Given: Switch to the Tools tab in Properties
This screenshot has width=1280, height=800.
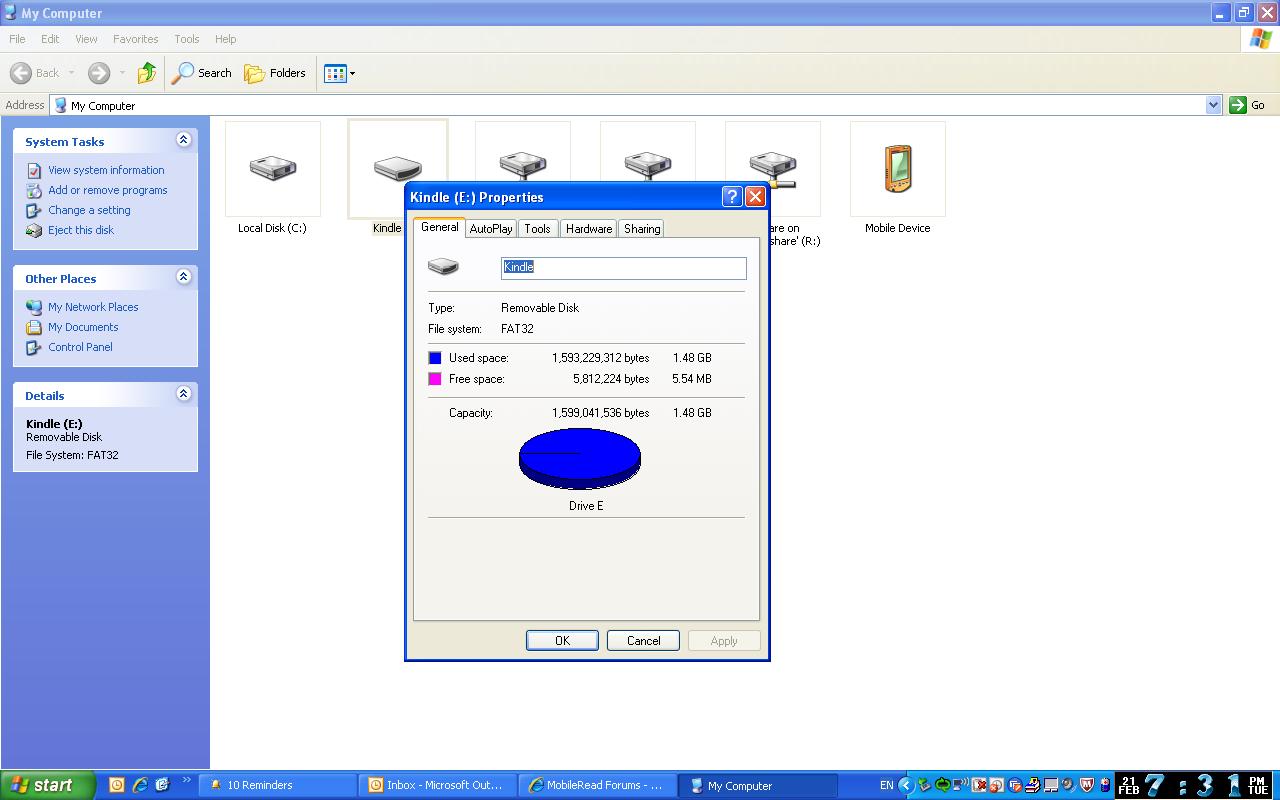Looking at the screenshot, I should tap(537, 229).
